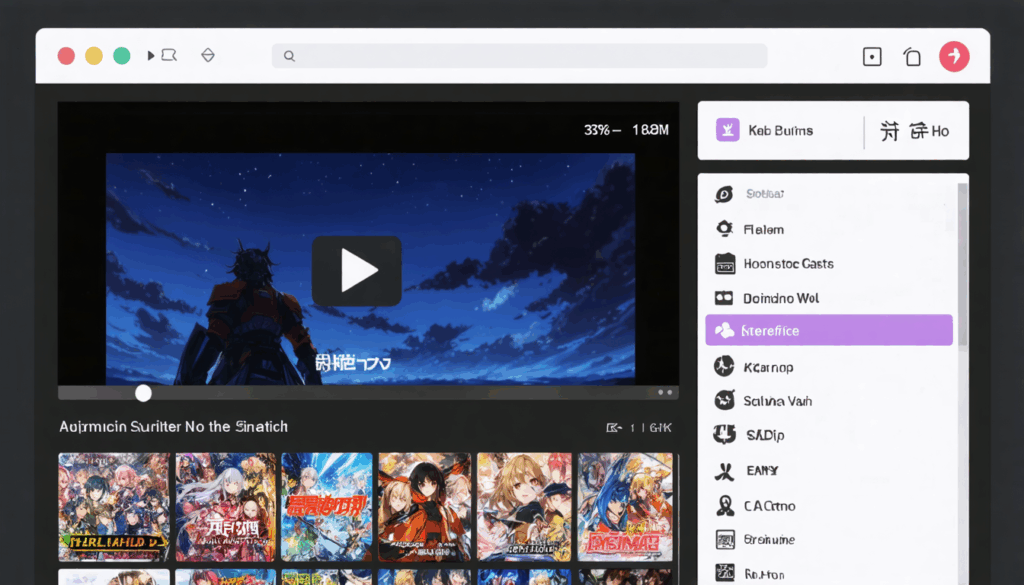The image size is (1024, 585).
Task: Click the red round arrow button
Action: (954, 56)
